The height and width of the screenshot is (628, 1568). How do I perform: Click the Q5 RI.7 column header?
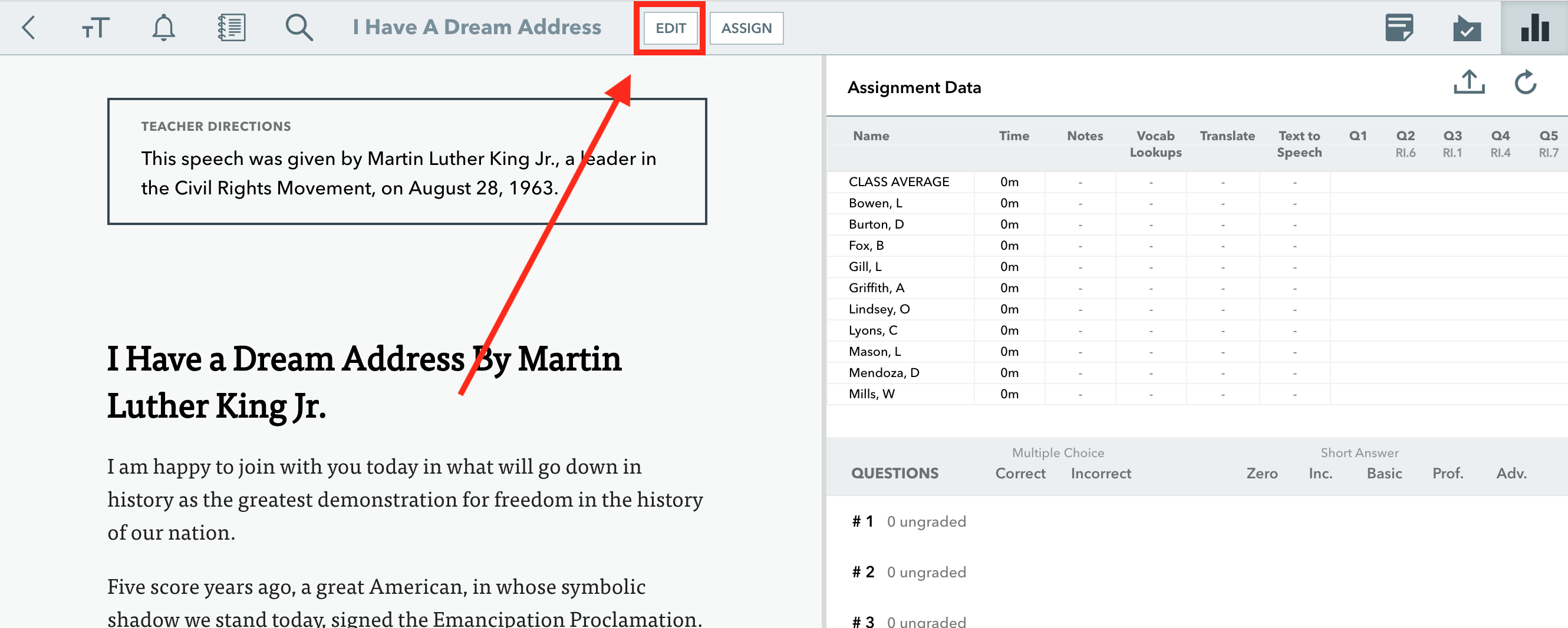coord(1548,144)
